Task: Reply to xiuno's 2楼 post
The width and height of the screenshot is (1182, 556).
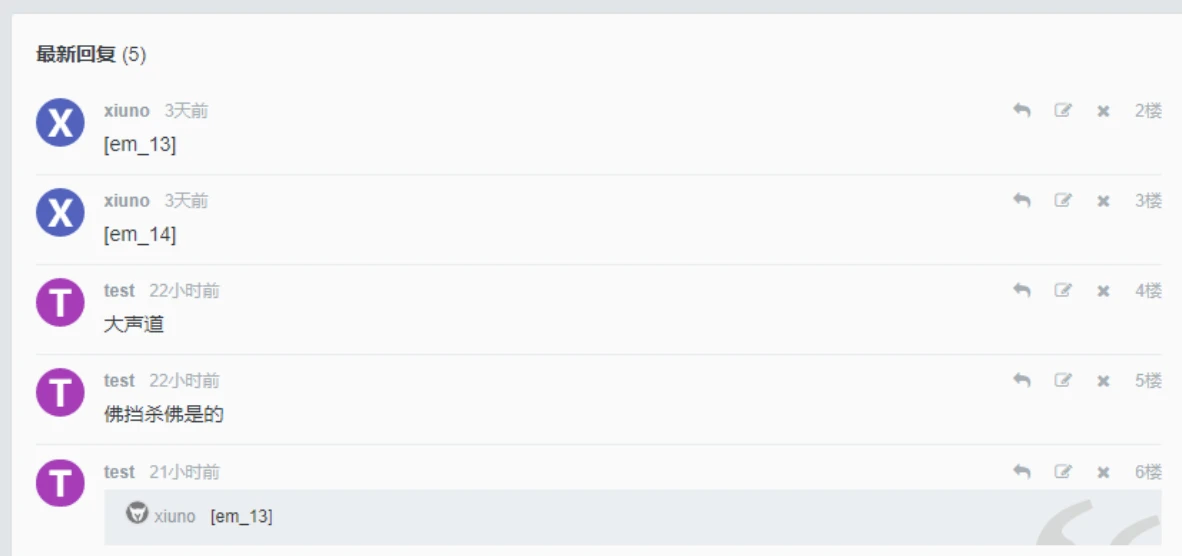Action: 1021,111
